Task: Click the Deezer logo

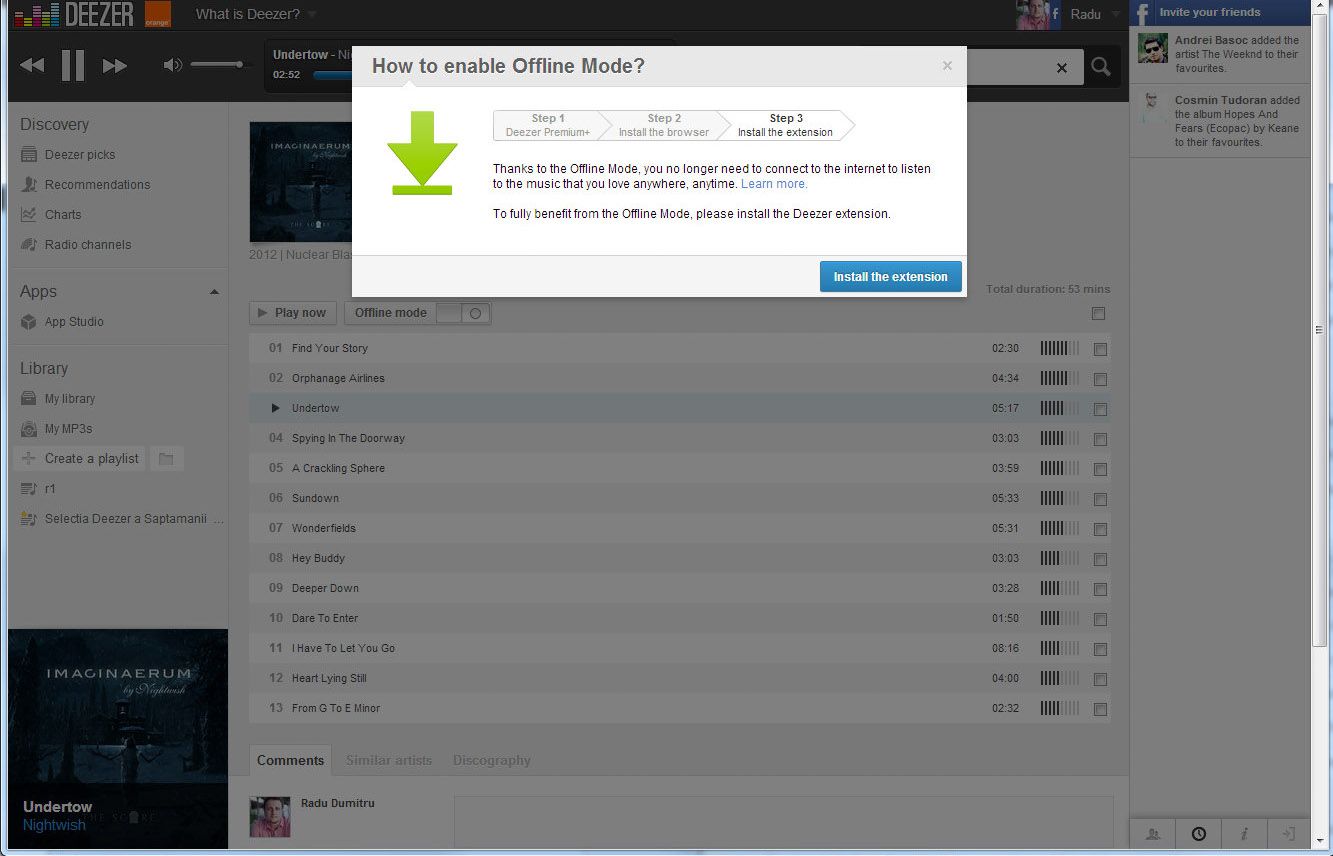Action: click(x=74, y=14)
